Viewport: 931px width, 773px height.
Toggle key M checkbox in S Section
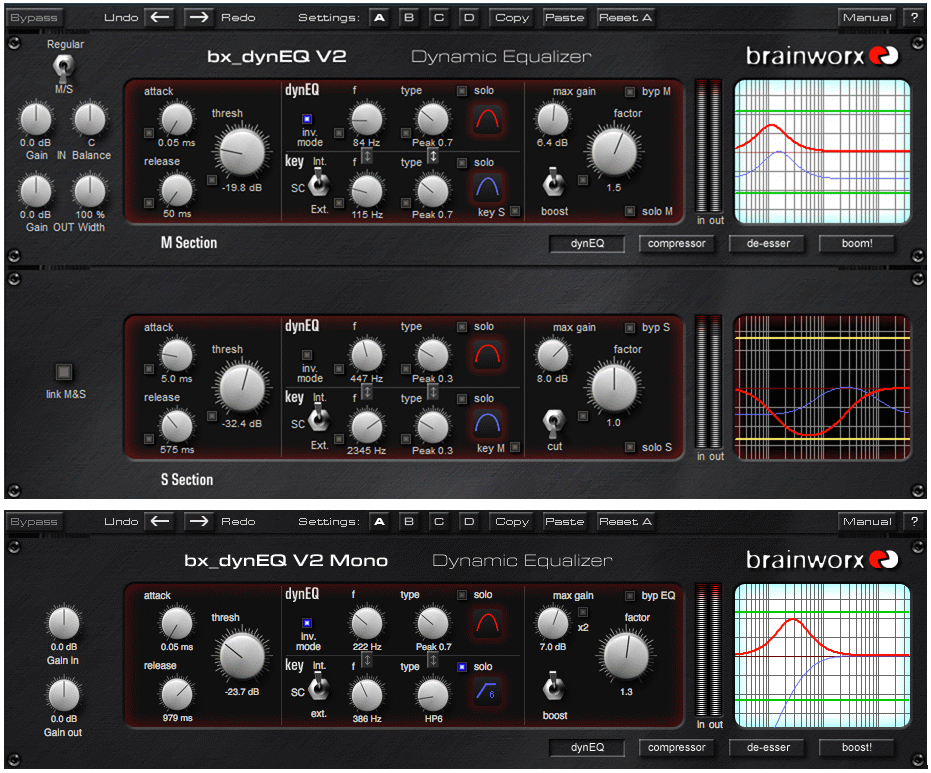point(515,447)
